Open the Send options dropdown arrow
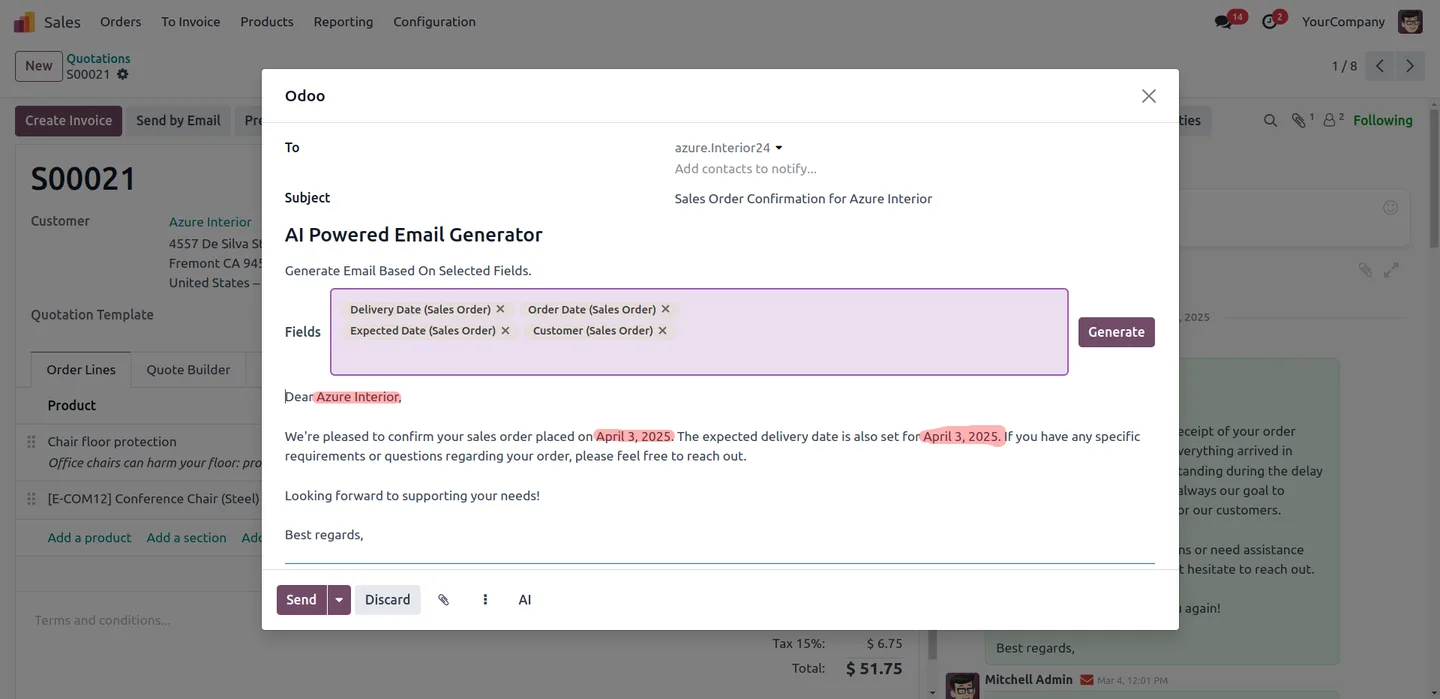 [339, 600]
